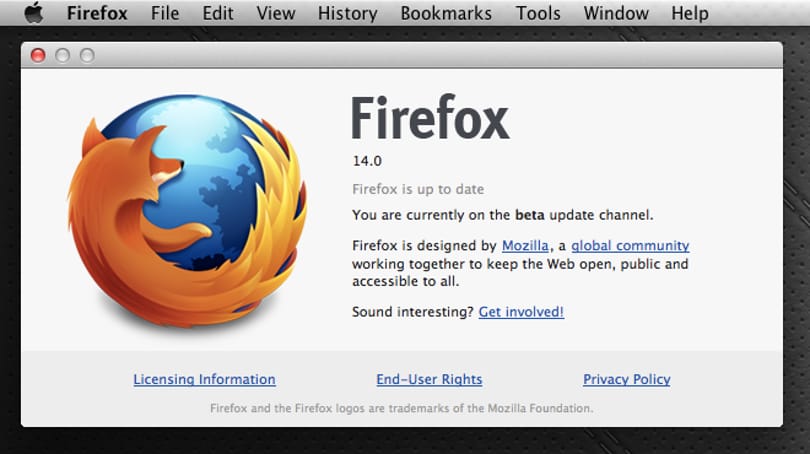810x454 pixels.
Task: Open the View menu
Action: 276,13
